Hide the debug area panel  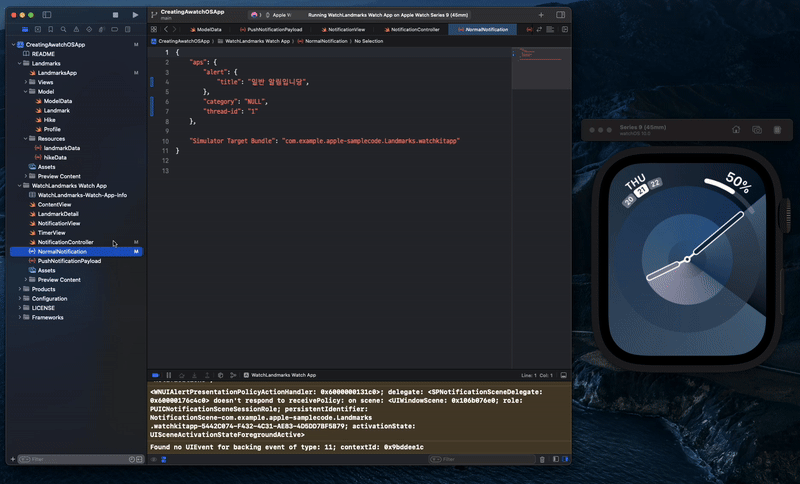pyautogui.click(x=564, y=375)
